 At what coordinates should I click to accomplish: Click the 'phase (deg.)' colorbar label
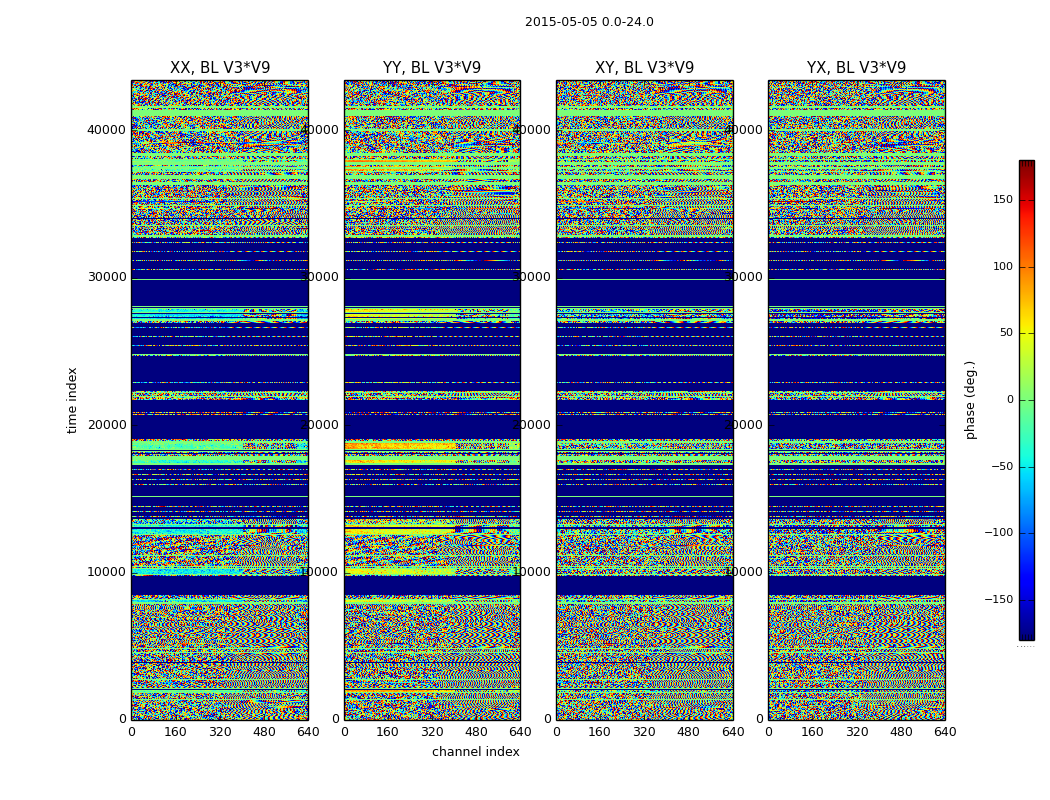(x=970, y=400)
